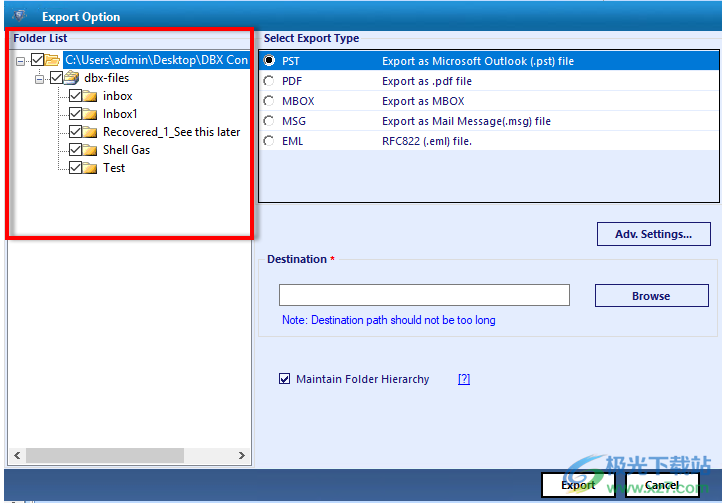Select the PST export radio button
The height and width of the screenshot is (504, 722).
tap(269, 60)
